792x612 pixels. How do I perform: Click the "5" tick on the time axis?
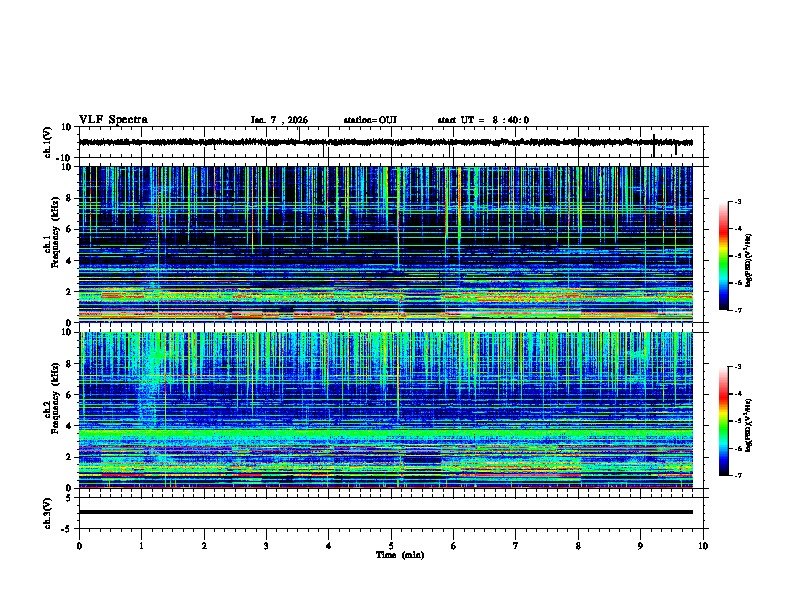[x=391, y=546]
